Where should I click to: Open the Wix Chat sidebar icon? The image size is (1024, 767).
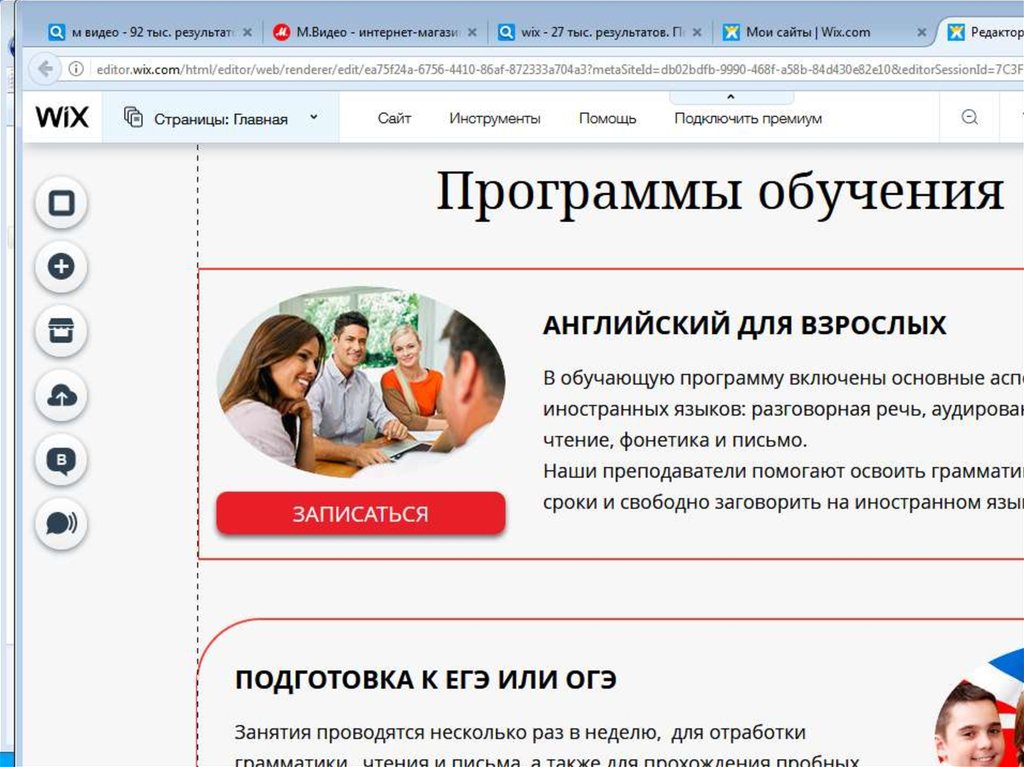61,524
